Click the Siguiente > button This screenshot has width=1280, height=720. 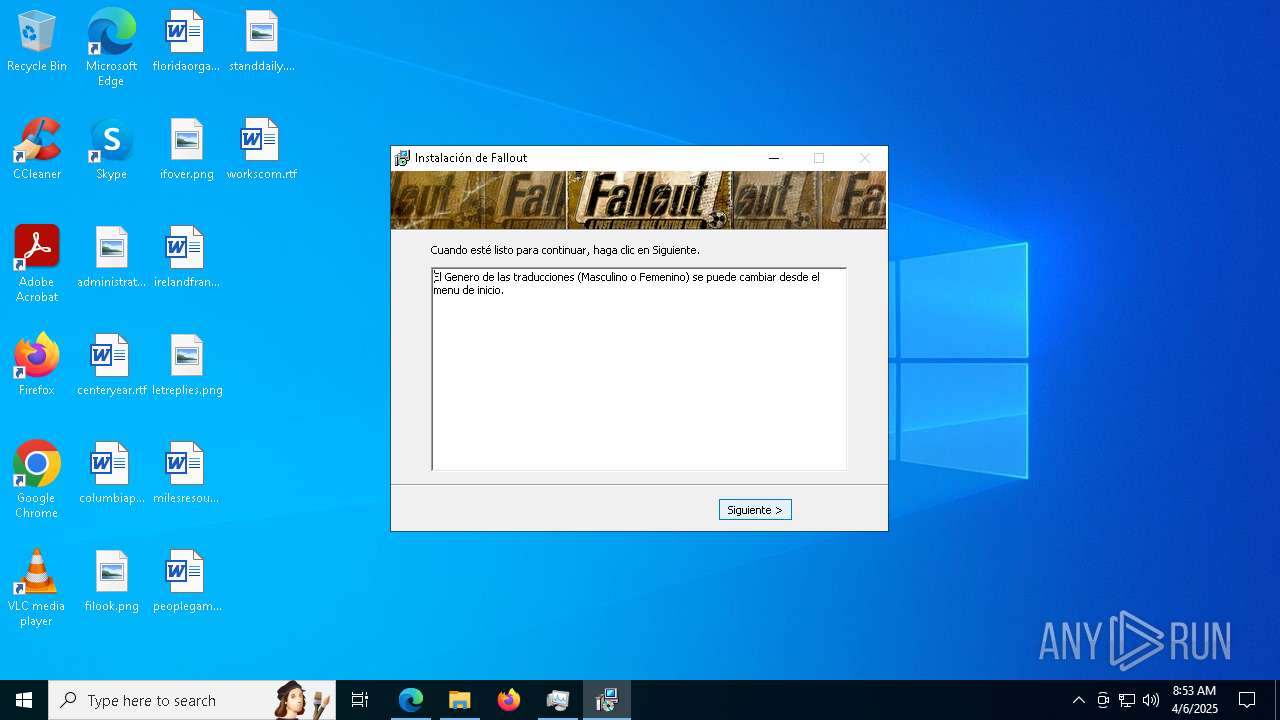pos(755,510)
